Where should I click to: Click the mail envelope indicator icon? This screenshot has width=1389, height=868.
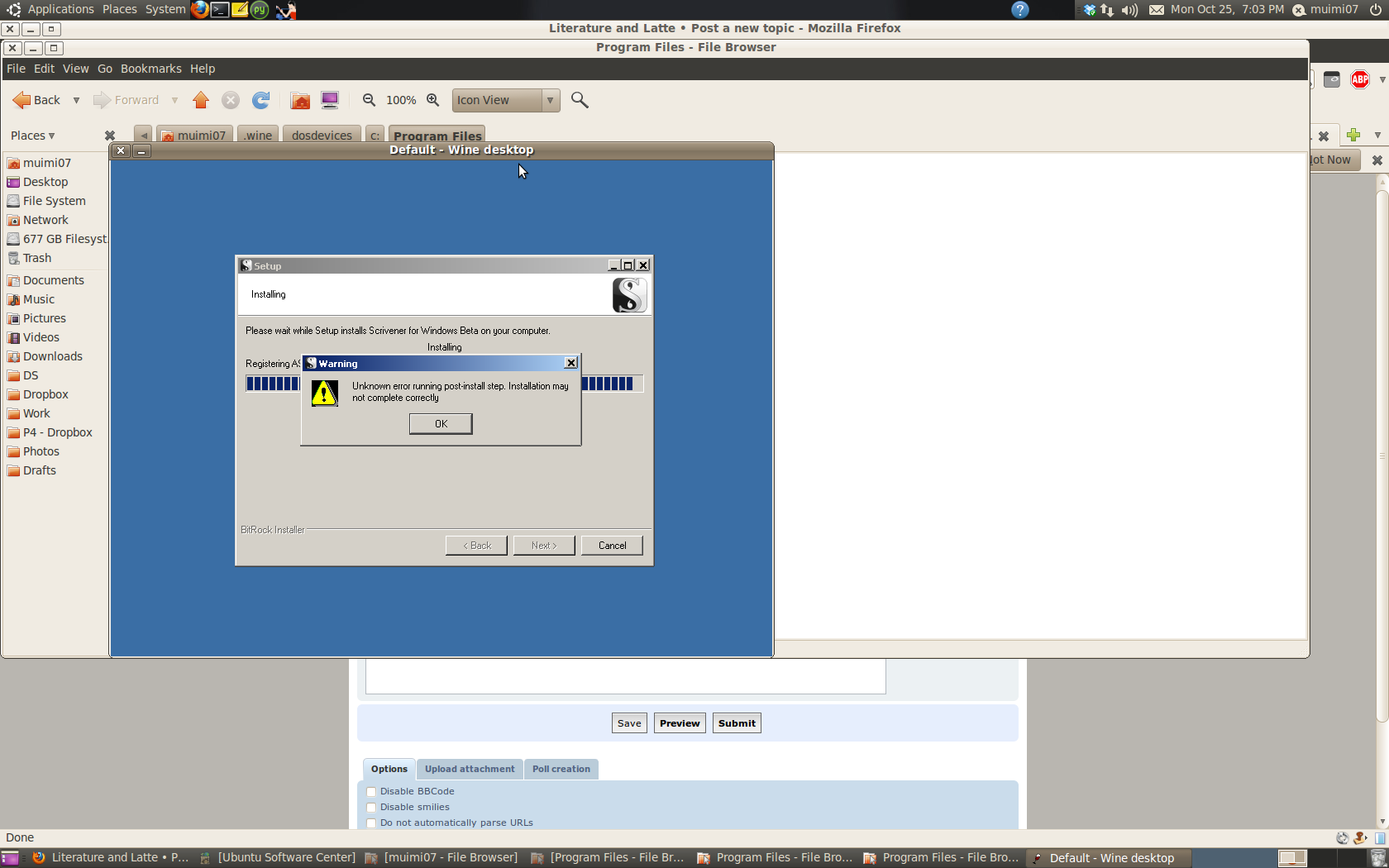tap(1157, 10)
